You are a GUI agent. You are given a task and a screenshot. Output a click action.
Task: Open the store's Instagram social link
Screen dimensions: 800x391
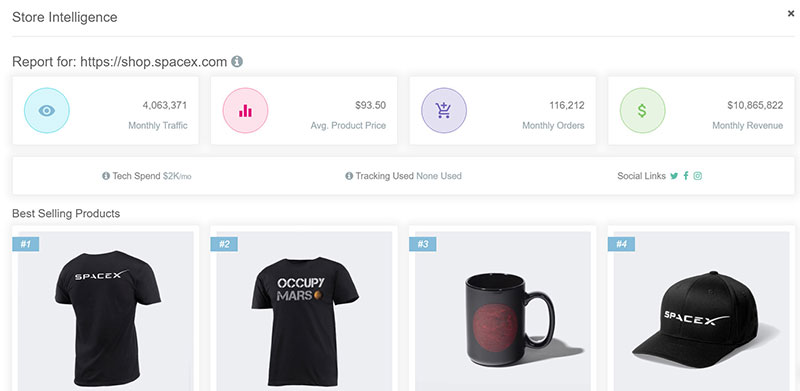coord(697,176)
